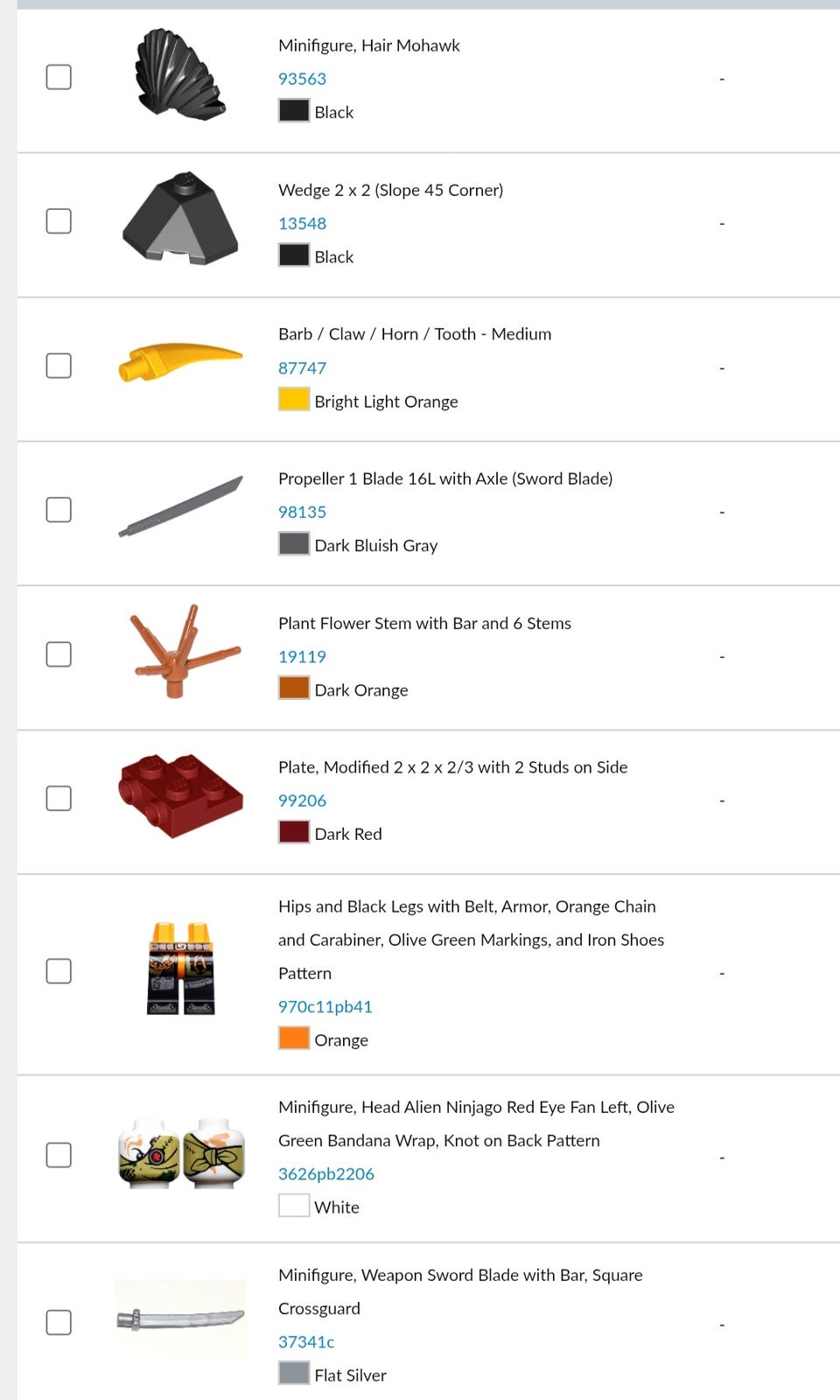Viewport: 840px width, 1400px height.
Task: Tick the Dark Red modified plate checkbox
Action: click(x=59, y=798)
